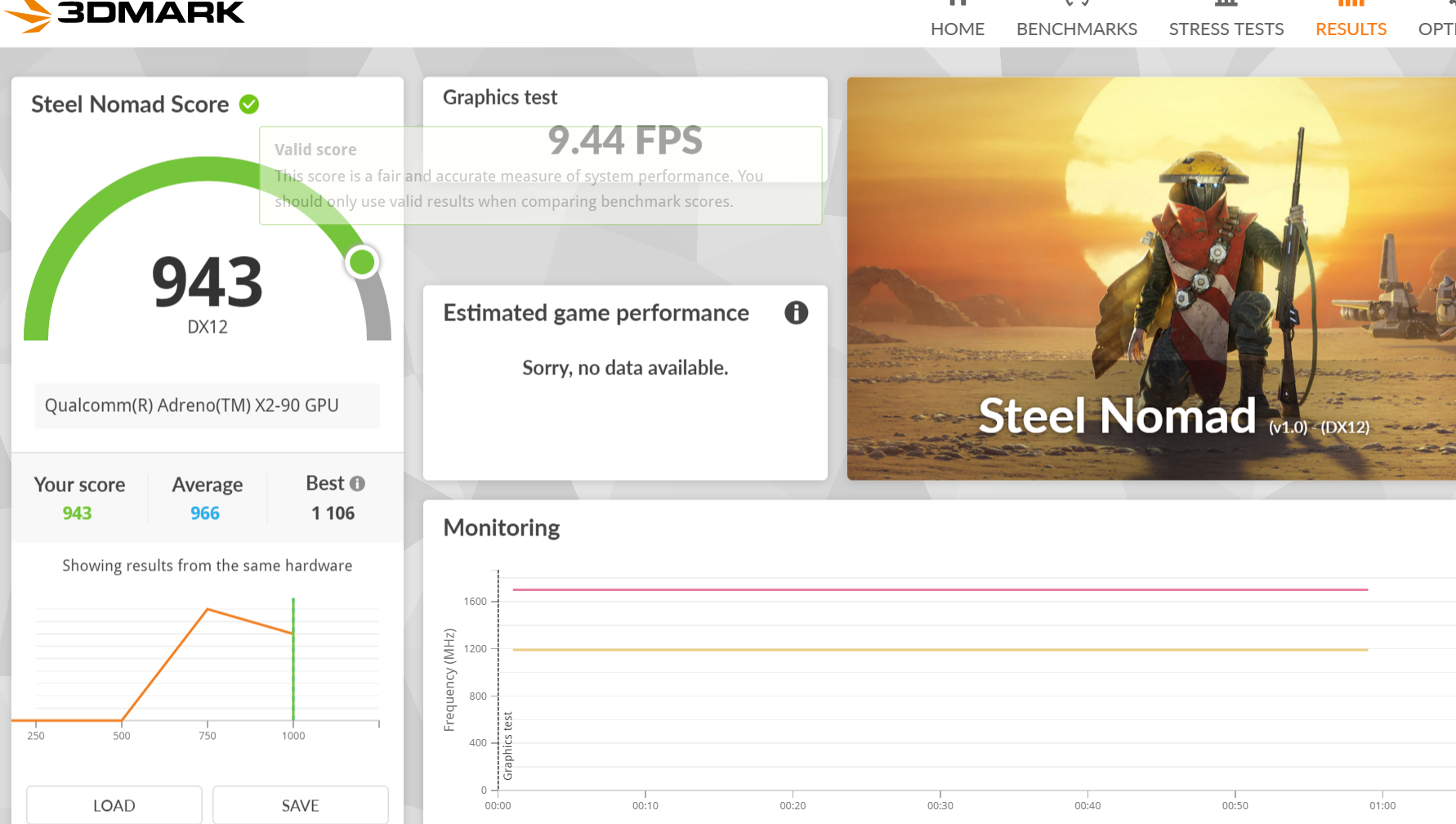
Task: Click the 3DMark logo
Action: [x=123, y=14]
